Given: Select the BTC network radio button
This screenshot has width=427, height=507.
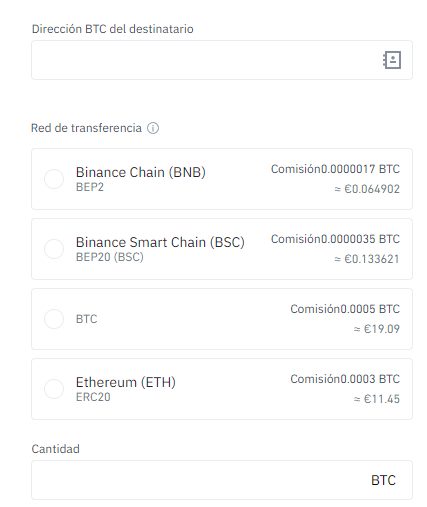Looking at the screenshot, I should (x=54, y=319).
